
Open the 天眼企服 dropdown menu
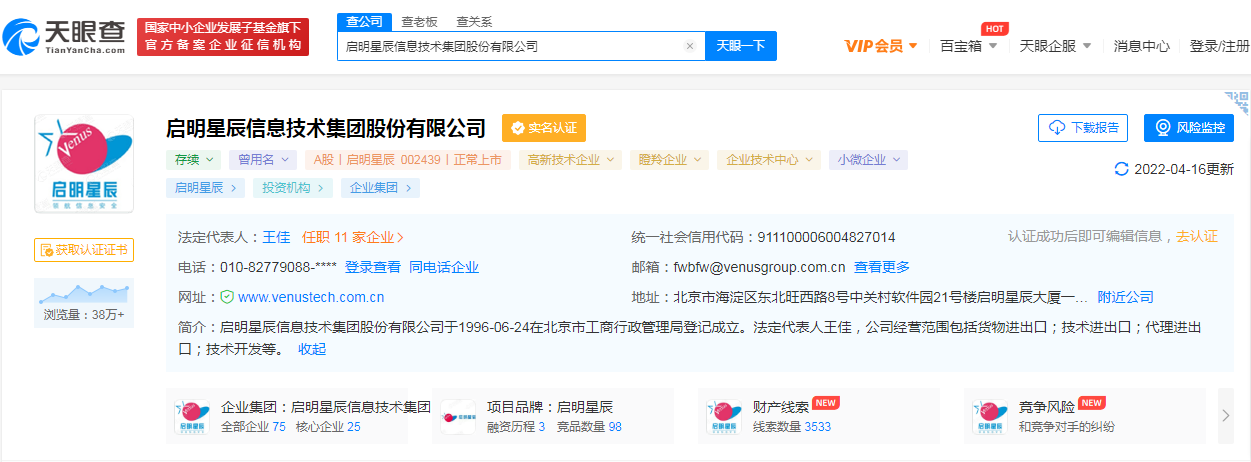1055,46
